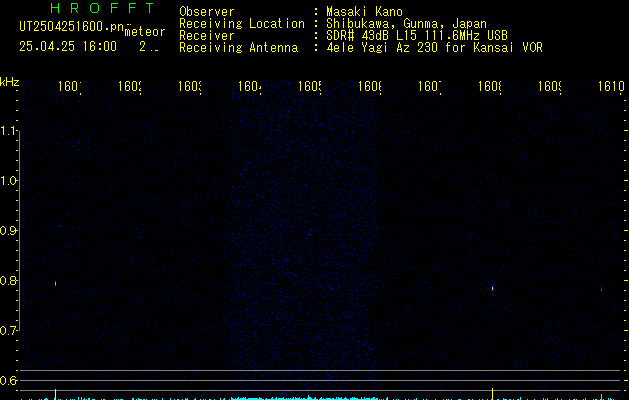
Task: Click the 0.8 frequency axis label
Action: tap(9, 280)
